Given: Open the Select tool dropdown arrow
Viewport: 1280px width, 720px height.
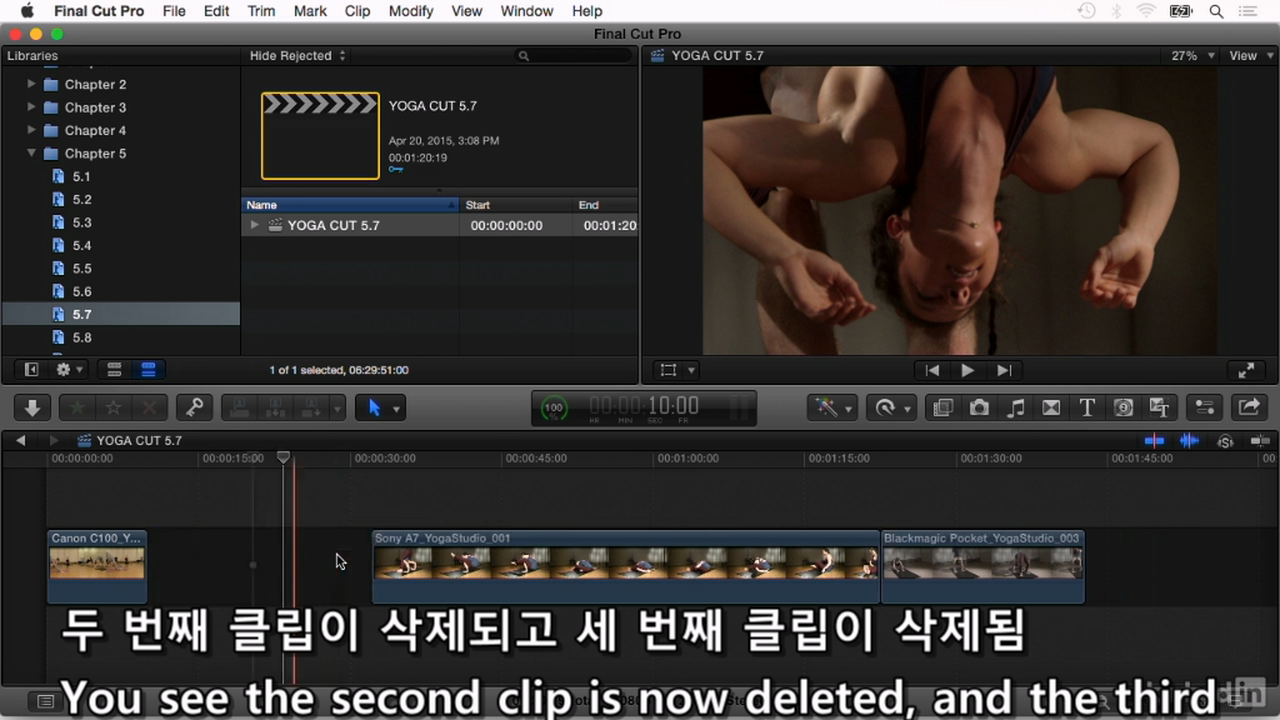Looking at the screenshot, I should pyautogui.click(x=397, y=408).
